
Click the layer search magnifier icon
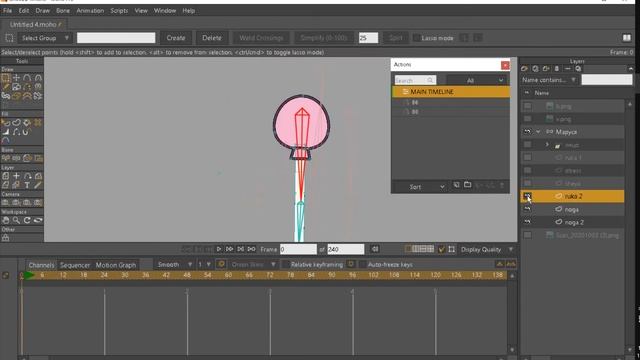pos(578,69)
